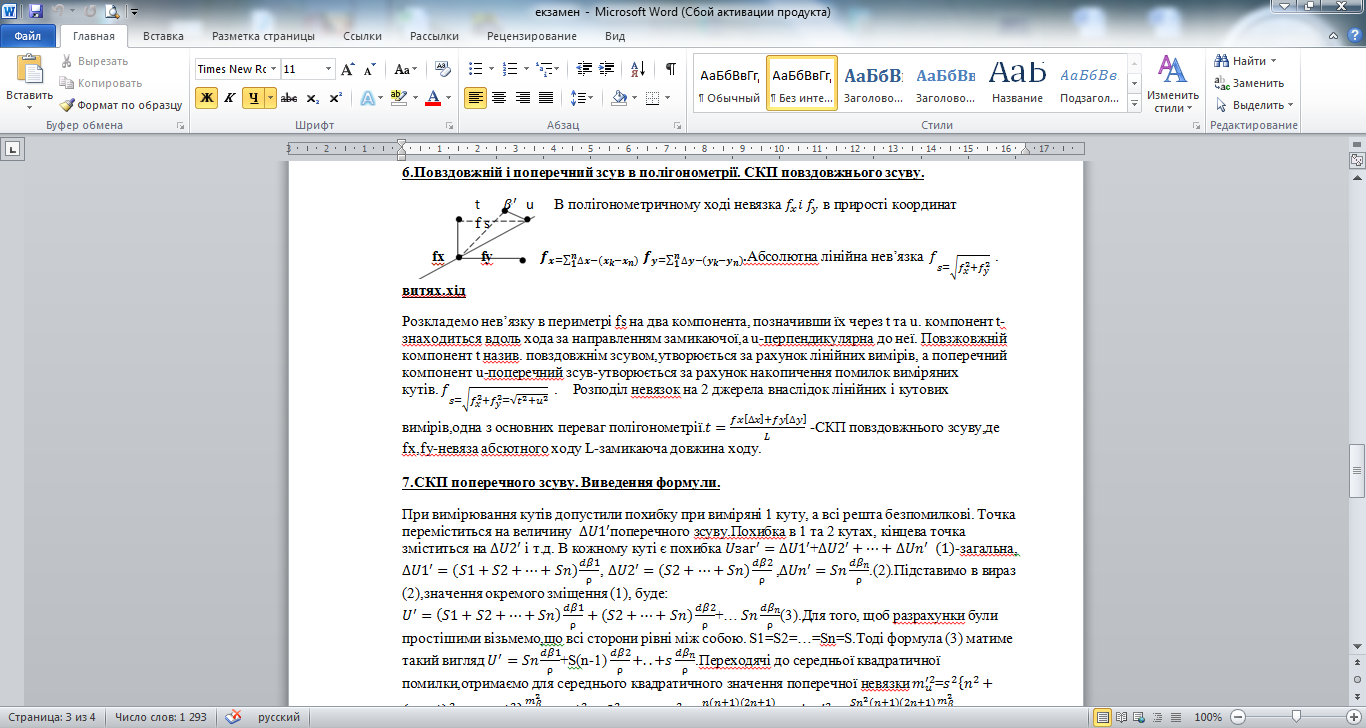1366x728 pixels.
Task: Open the References (Ссылки) tab
Action: click(362, 36)
